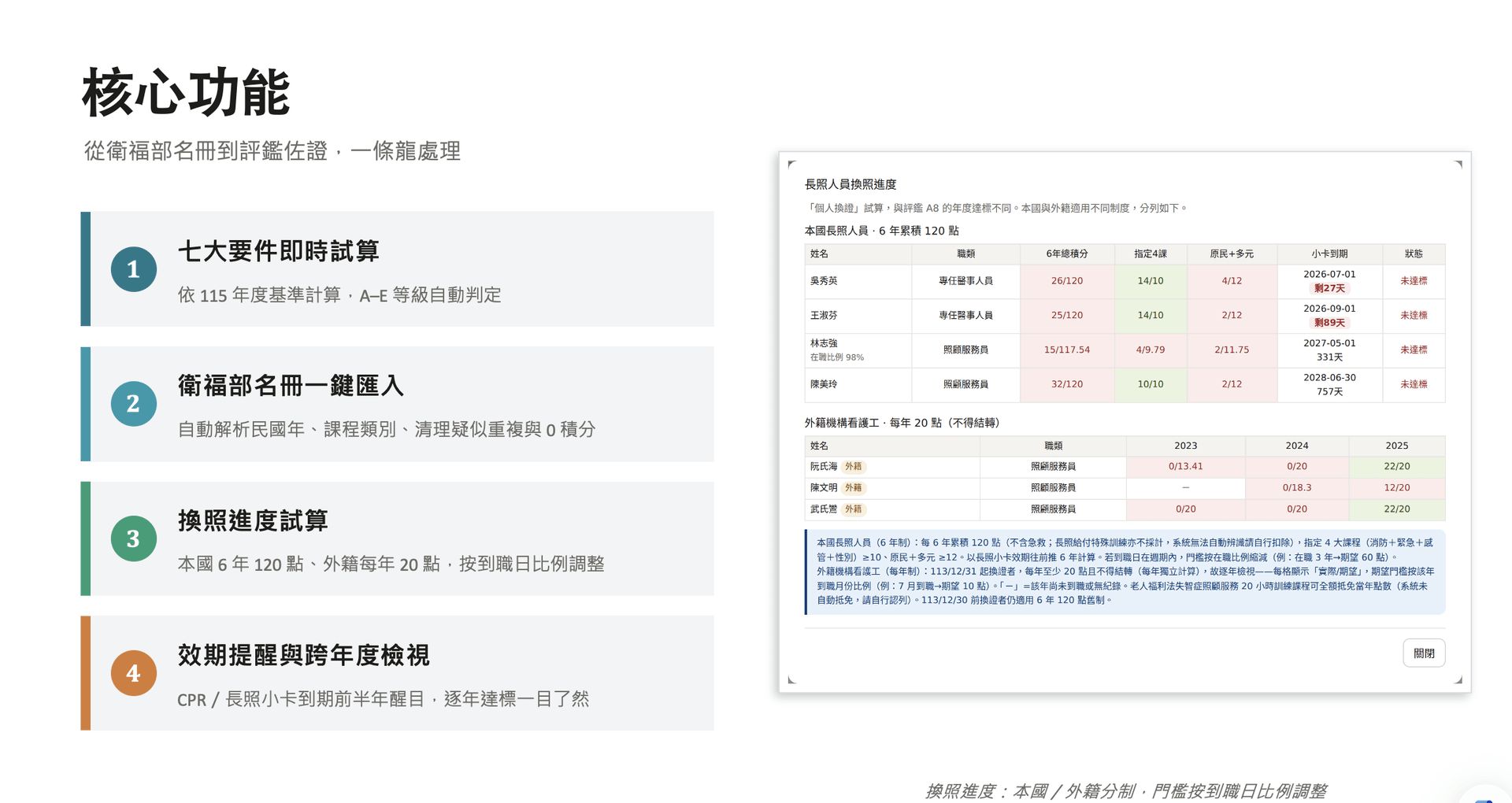Viewport: 1512px width, 803px height.
Task: Click the 12/20 cell for 2025
Action: (x=1397, y=488)
